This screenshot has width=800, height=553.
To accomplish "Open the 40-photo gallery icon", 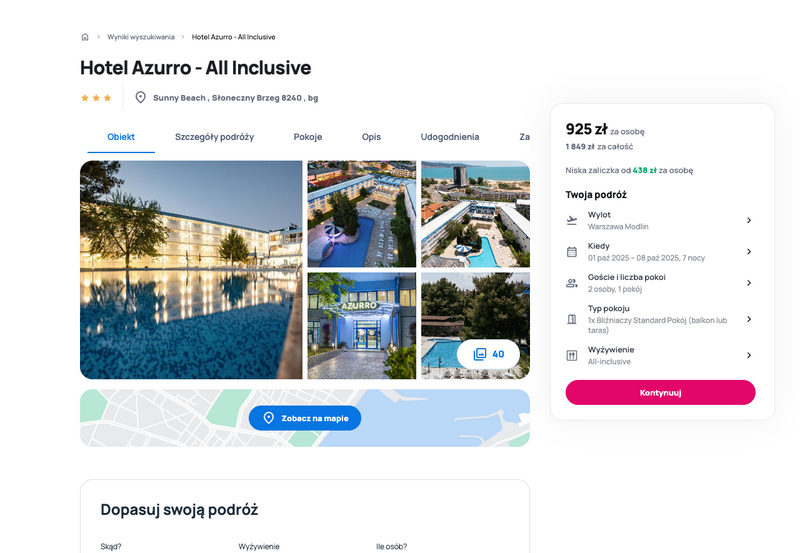I will (x=480, y=354).
